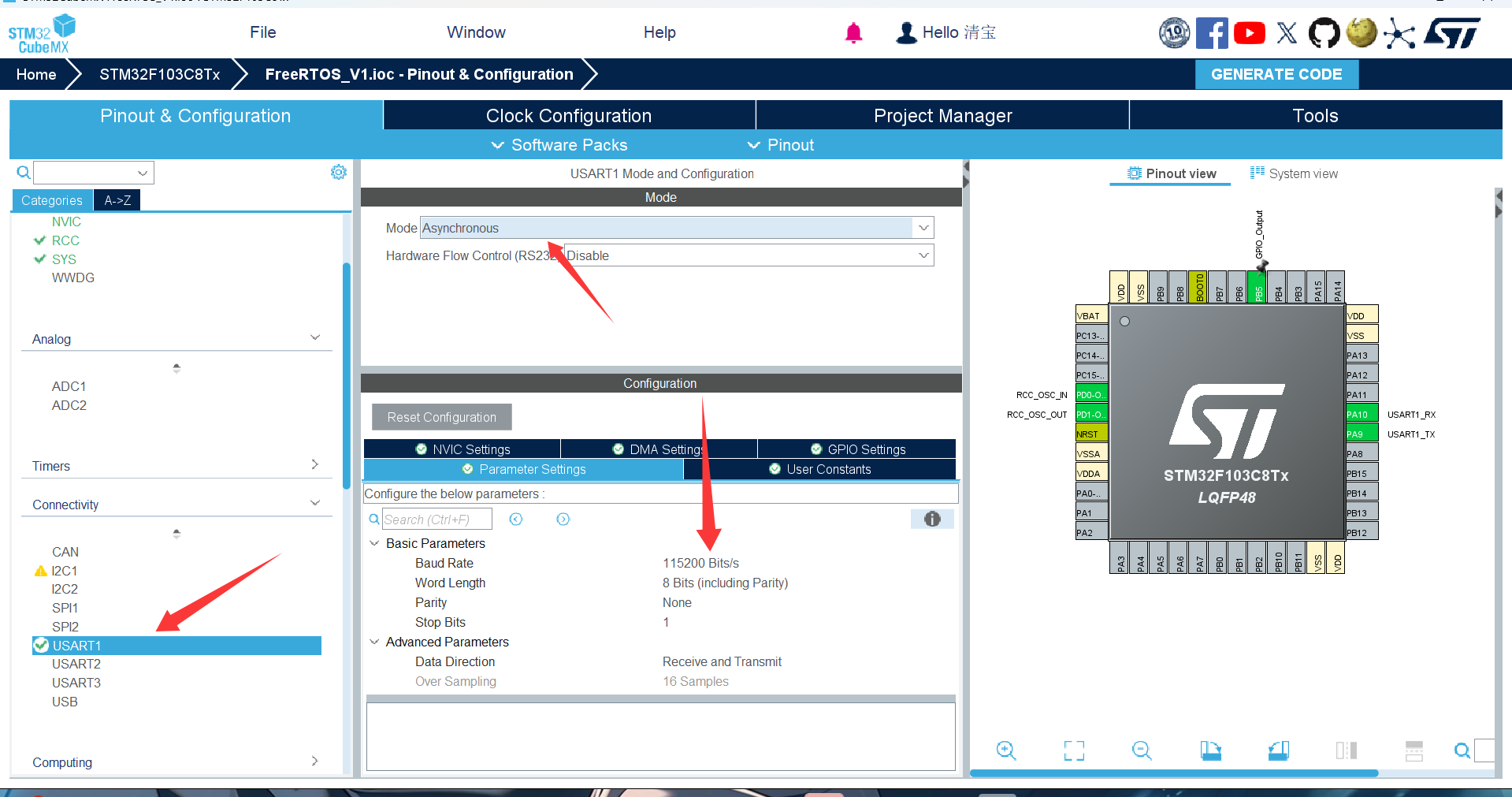Image resolution: width=1512 pixels, height=797 pixels.
Task: Expand the Computing category
Action: pyautogui.click(x=315, y=762)
